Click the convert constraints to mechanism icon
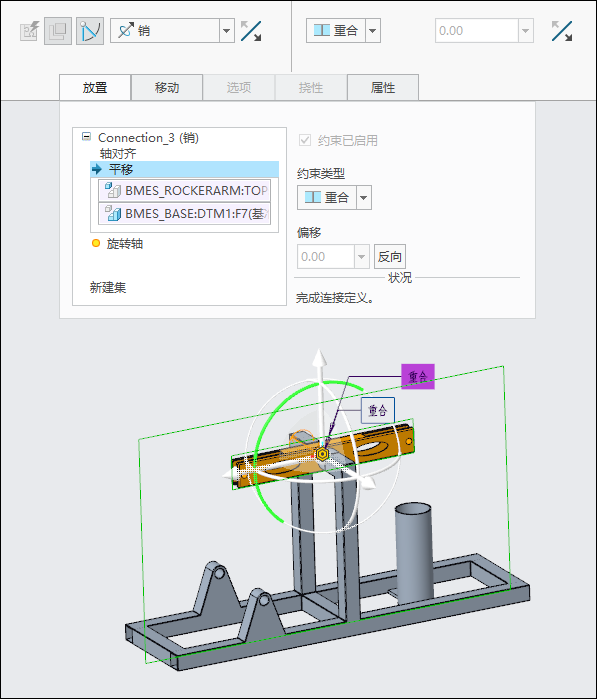 [29, 31]
